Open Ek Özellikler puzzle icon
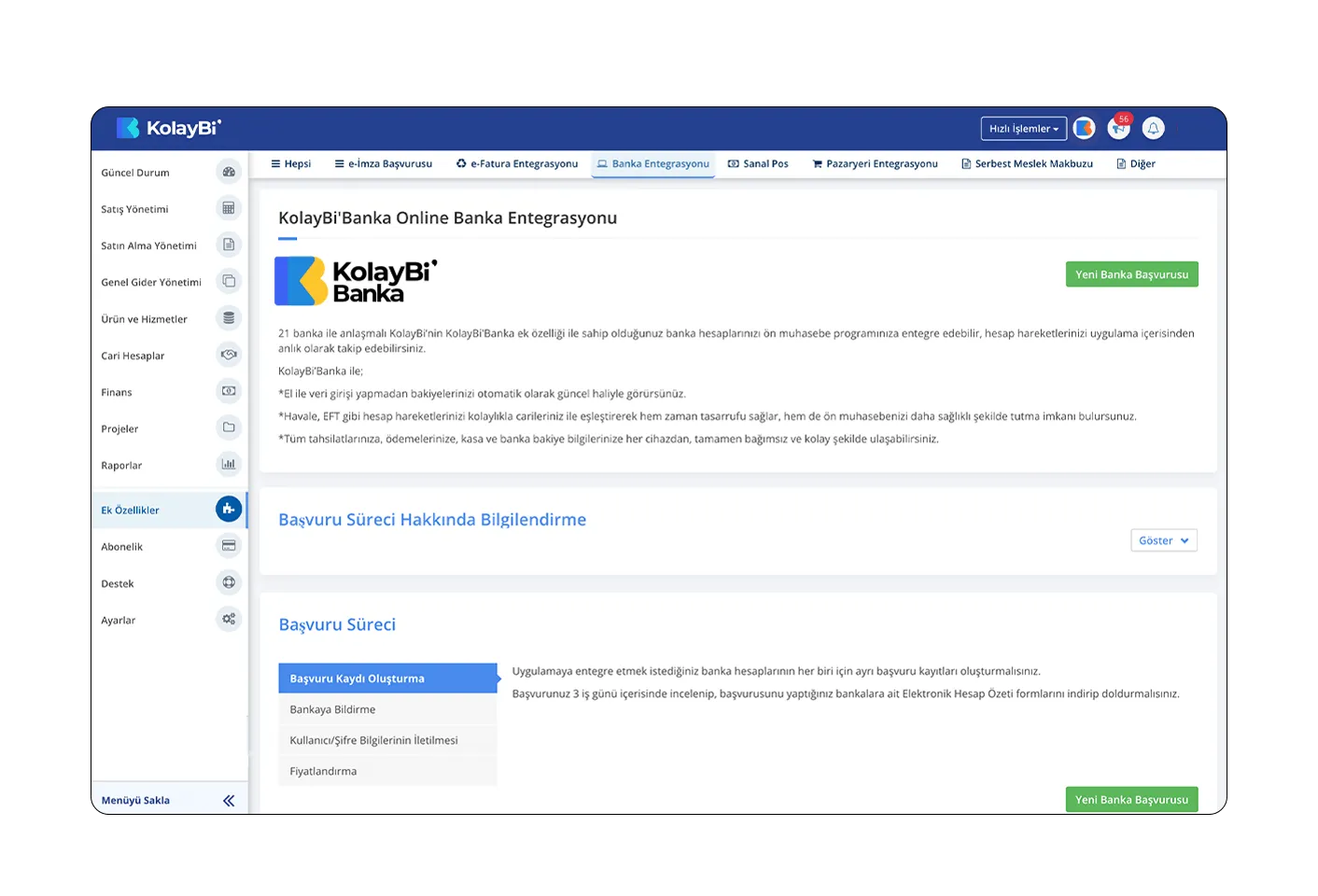This screenshot has width=1318, height=896. click(229, 509)
